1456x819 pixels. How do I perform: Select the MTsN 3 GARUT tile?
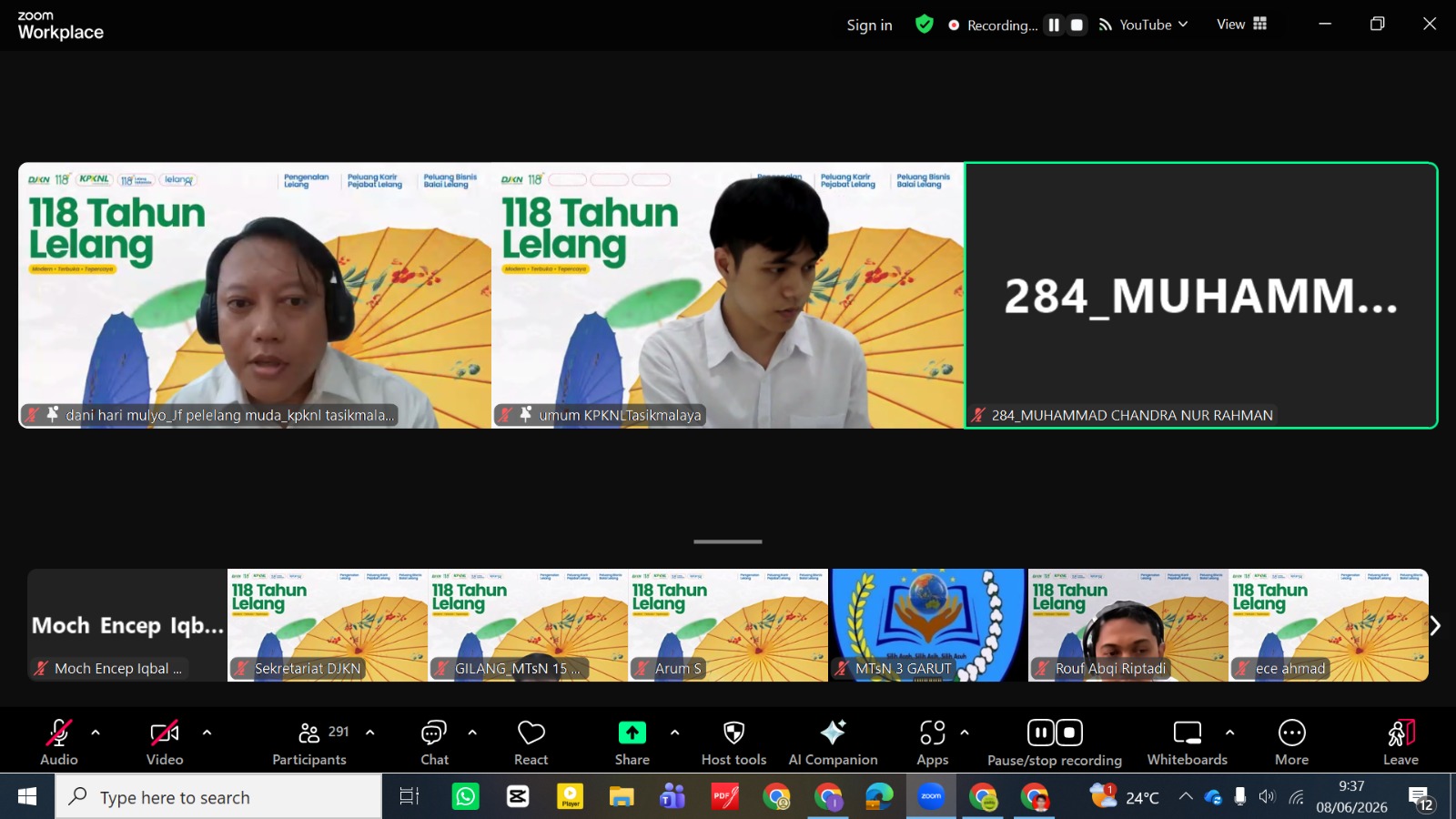tap(928, 625)
